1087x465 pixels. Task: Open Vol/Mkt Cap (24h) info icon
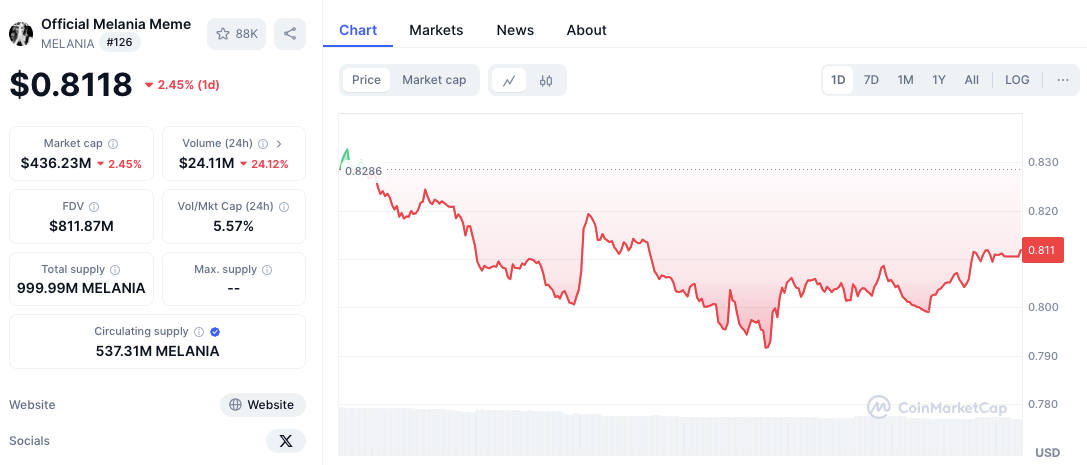point(284,207)
